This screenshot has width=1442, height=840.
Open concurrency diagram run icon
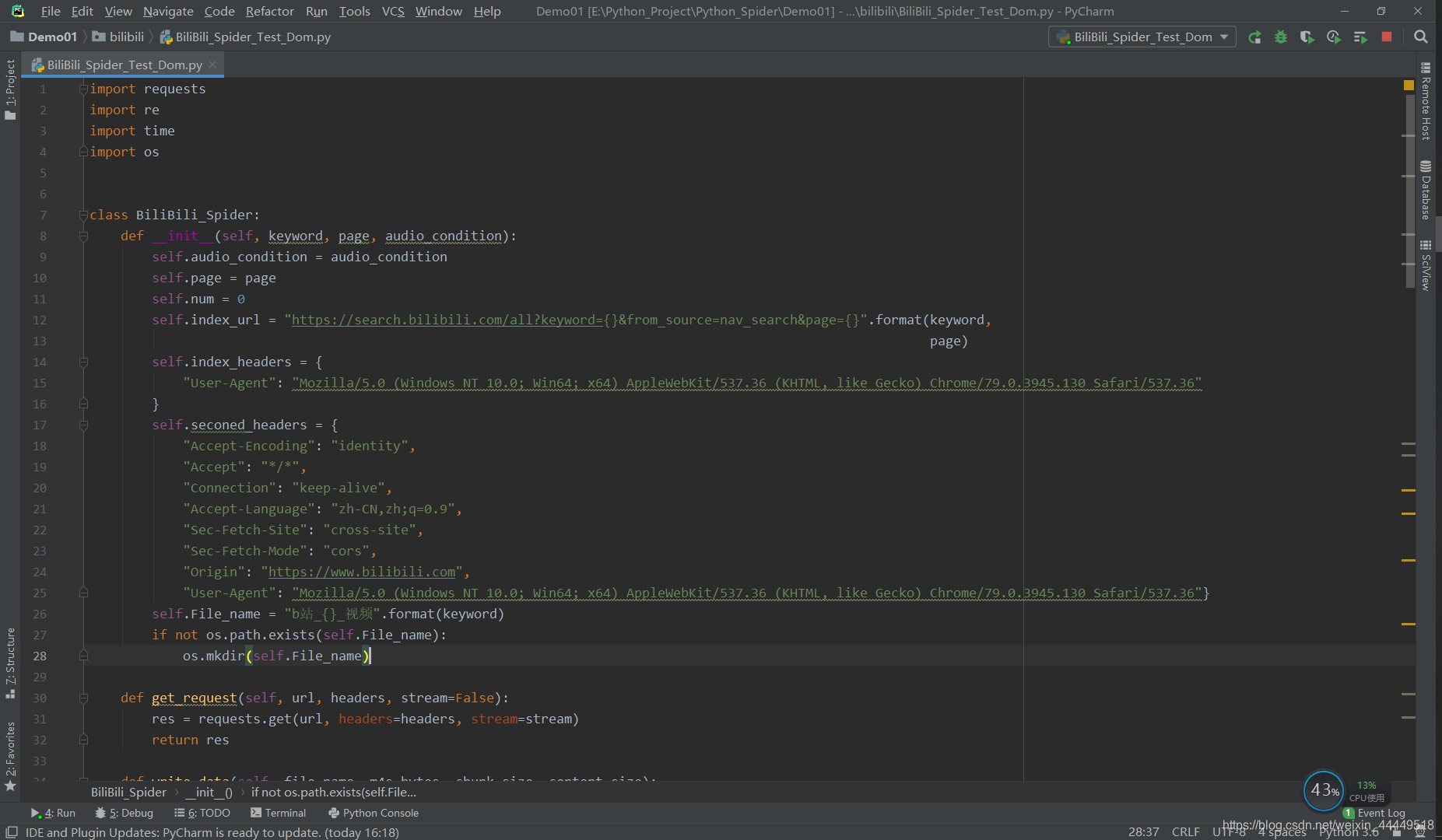coord(1360,37)
